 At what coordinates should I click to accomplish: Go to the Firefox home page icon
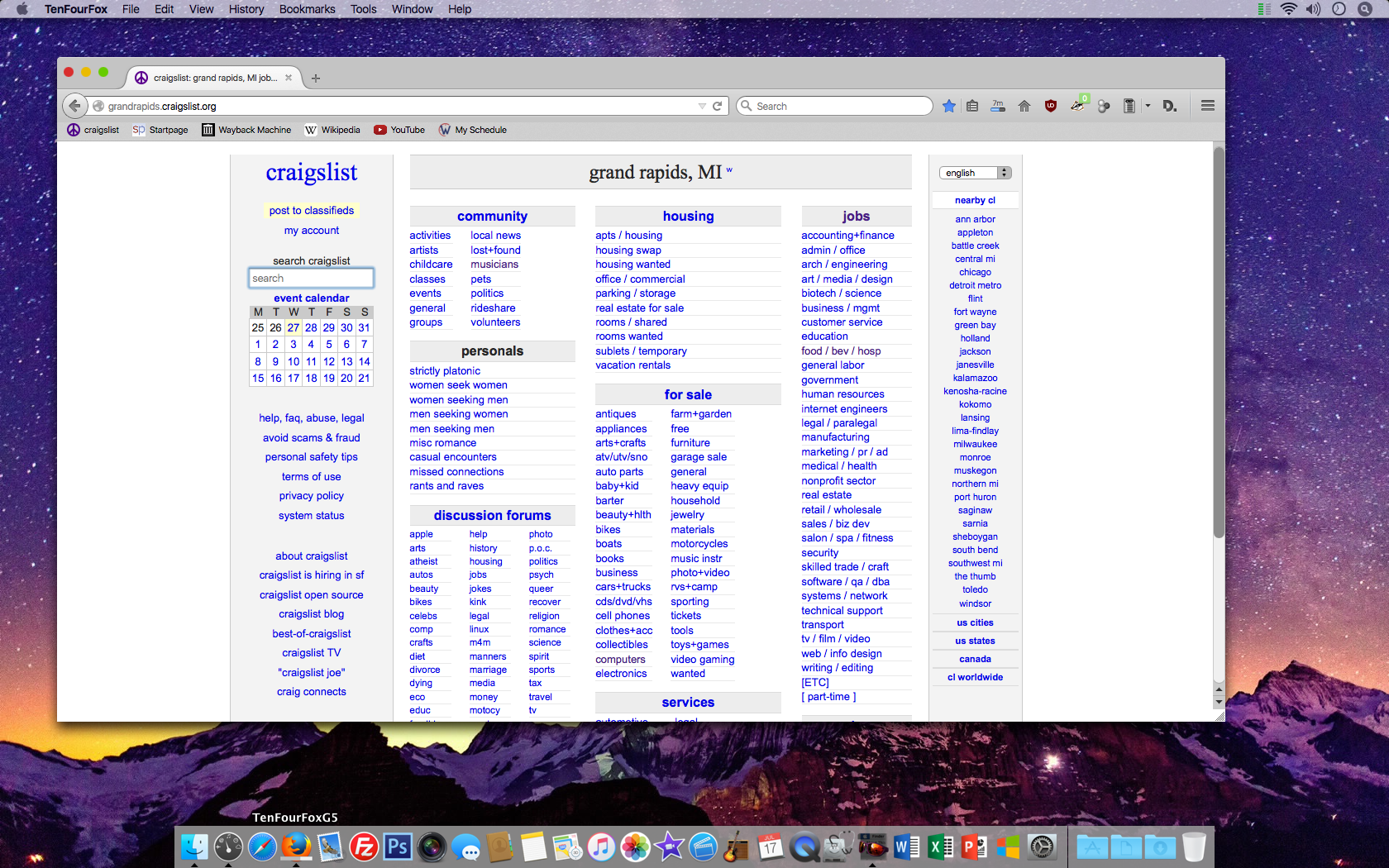(x=1024, y=106)
